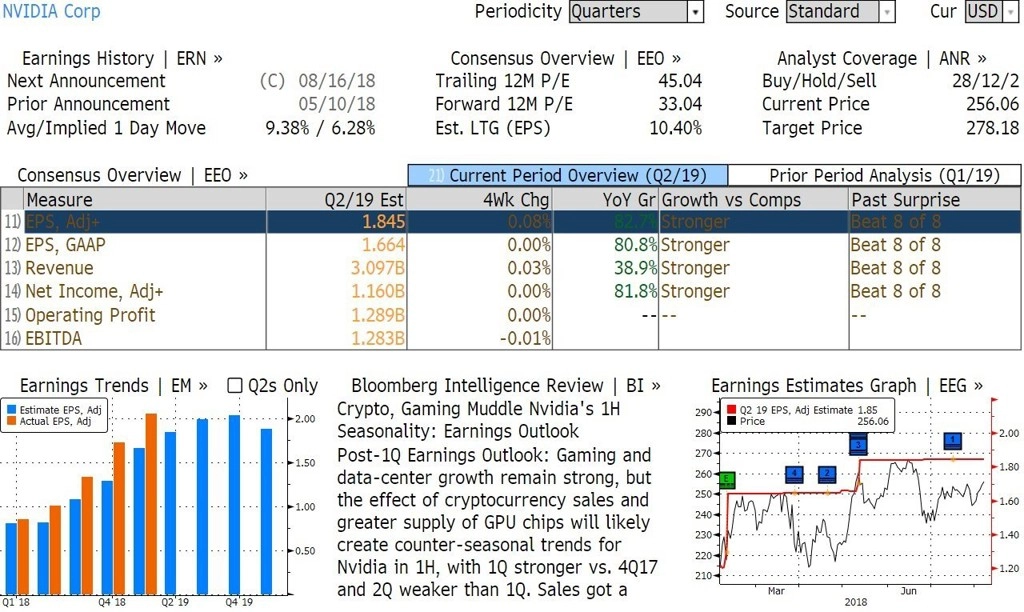Viewport: 1024px width, 612px height.
Task: Select the Net Income, Adj+ row
Action: click(x=511, y=291)
